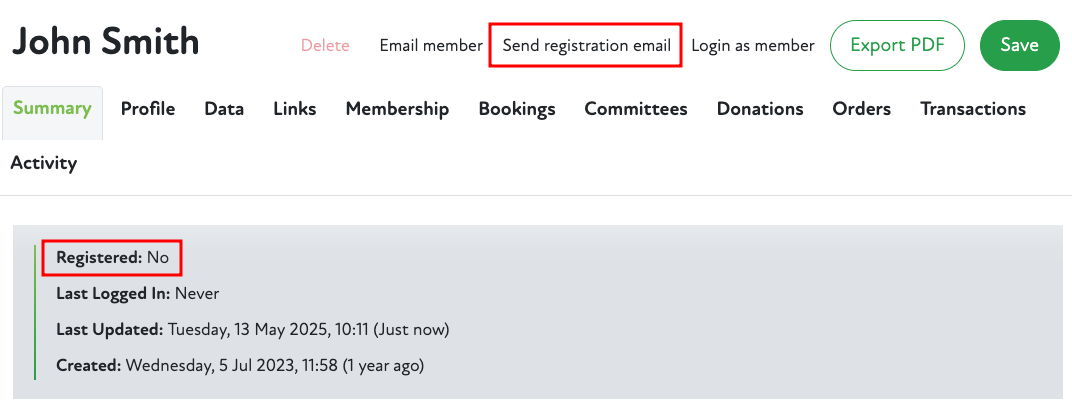
Task: Switch to the Activity tab
Action: tap(44, 163)
